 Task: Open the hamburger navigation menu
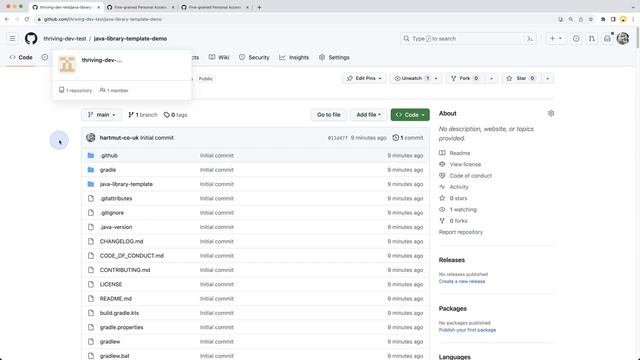click(12, 38)
